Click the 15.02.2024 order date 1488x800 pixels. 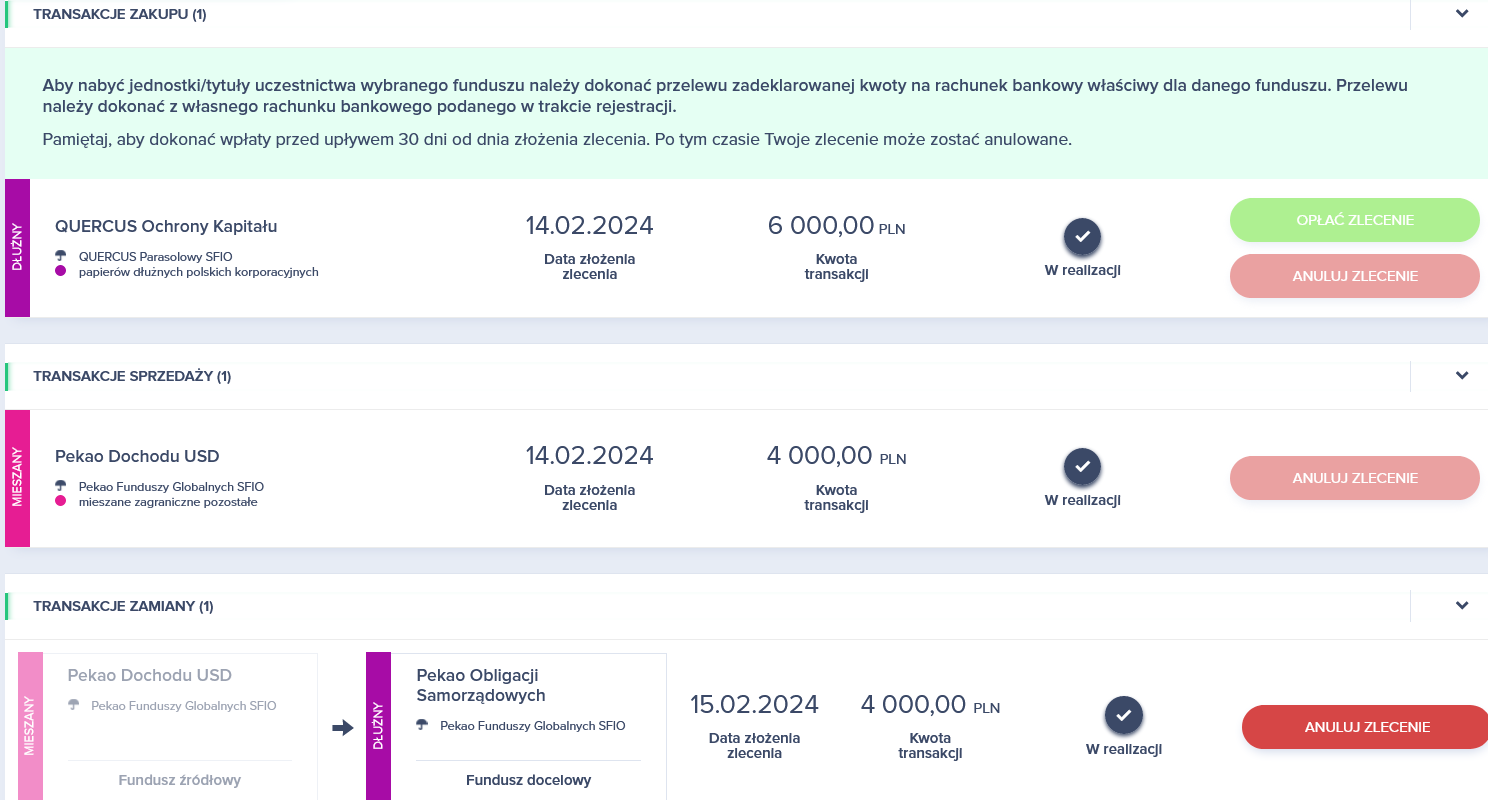click(x=754, y=705)
